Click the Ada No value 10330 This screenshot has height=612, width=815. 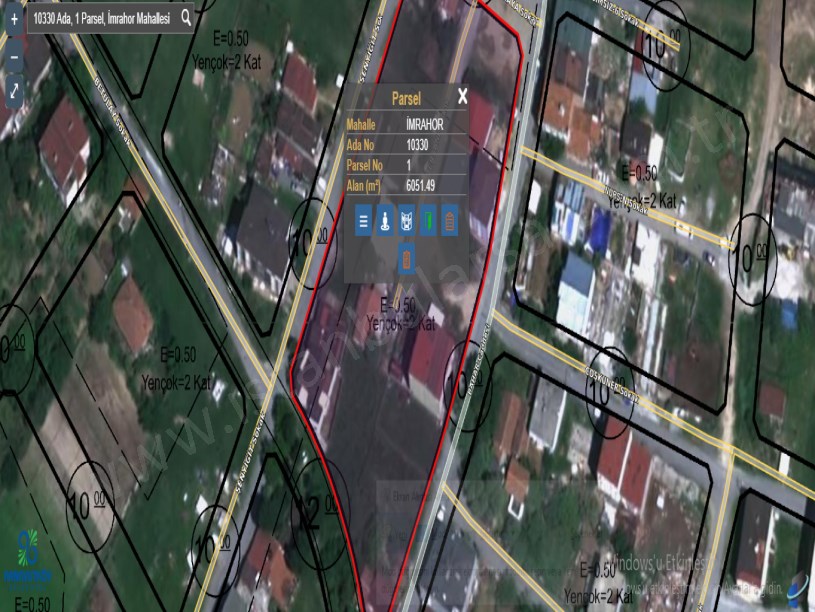(x=418, y=144)
